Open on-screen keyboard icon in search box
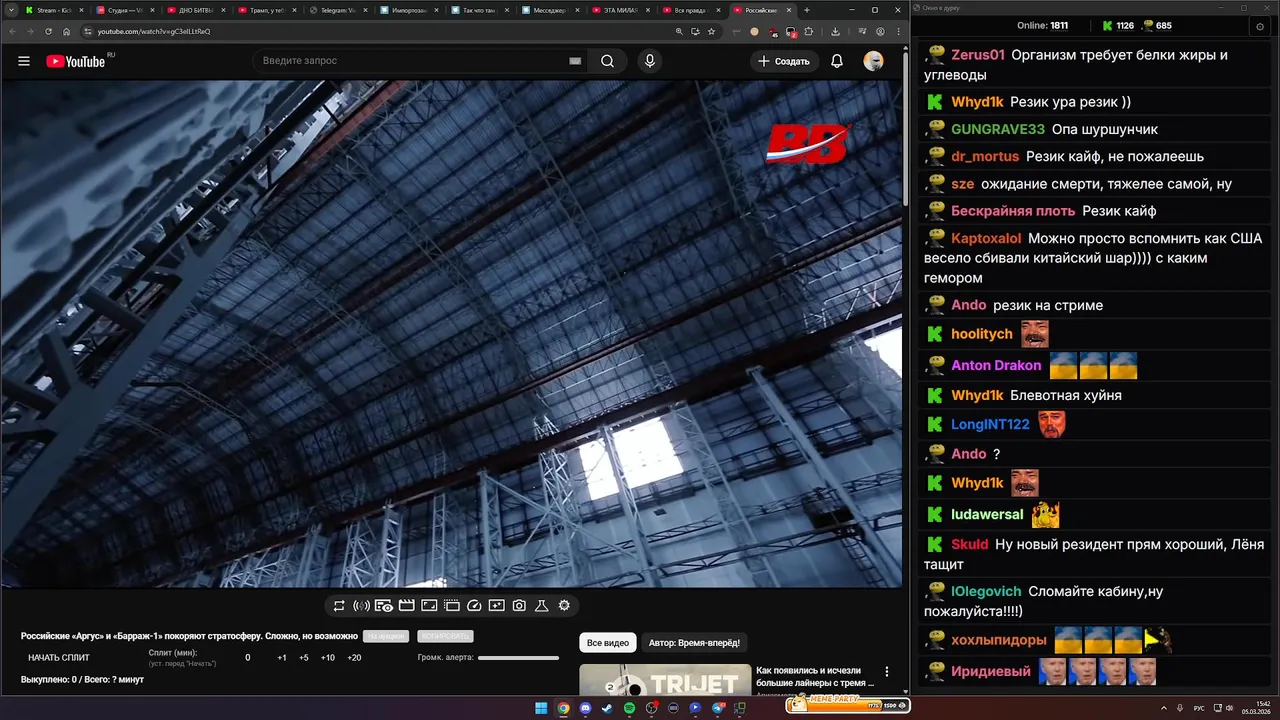This screenshot has height=720, width=1280. 575,61
